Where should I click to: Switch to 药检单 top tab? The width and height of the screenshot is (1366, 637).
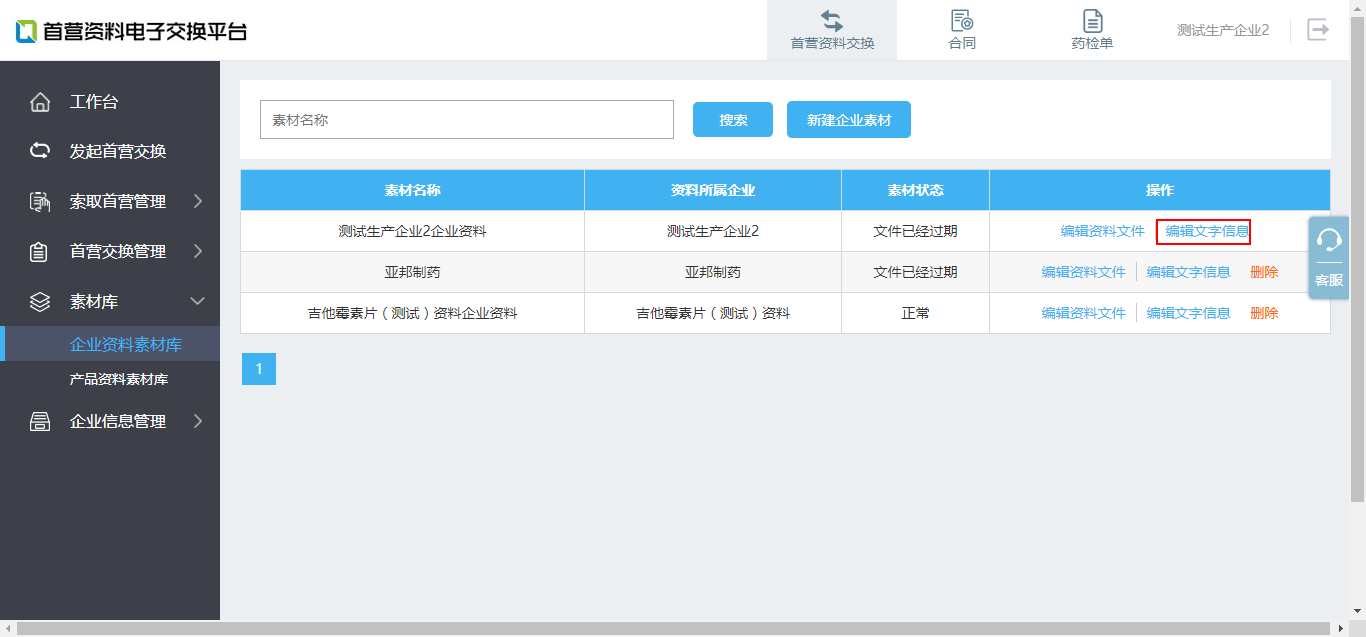click(x=1092, y=30)
